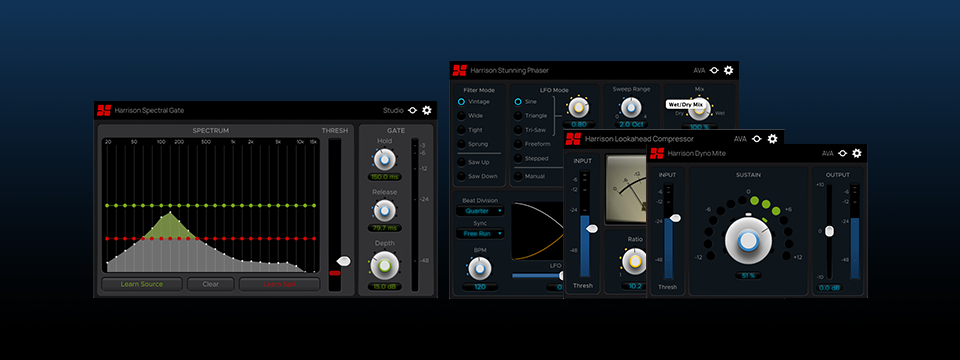The image size is (960, 360).
Task: Select Triangle LFO mode
Action: [x=518, y=116]
